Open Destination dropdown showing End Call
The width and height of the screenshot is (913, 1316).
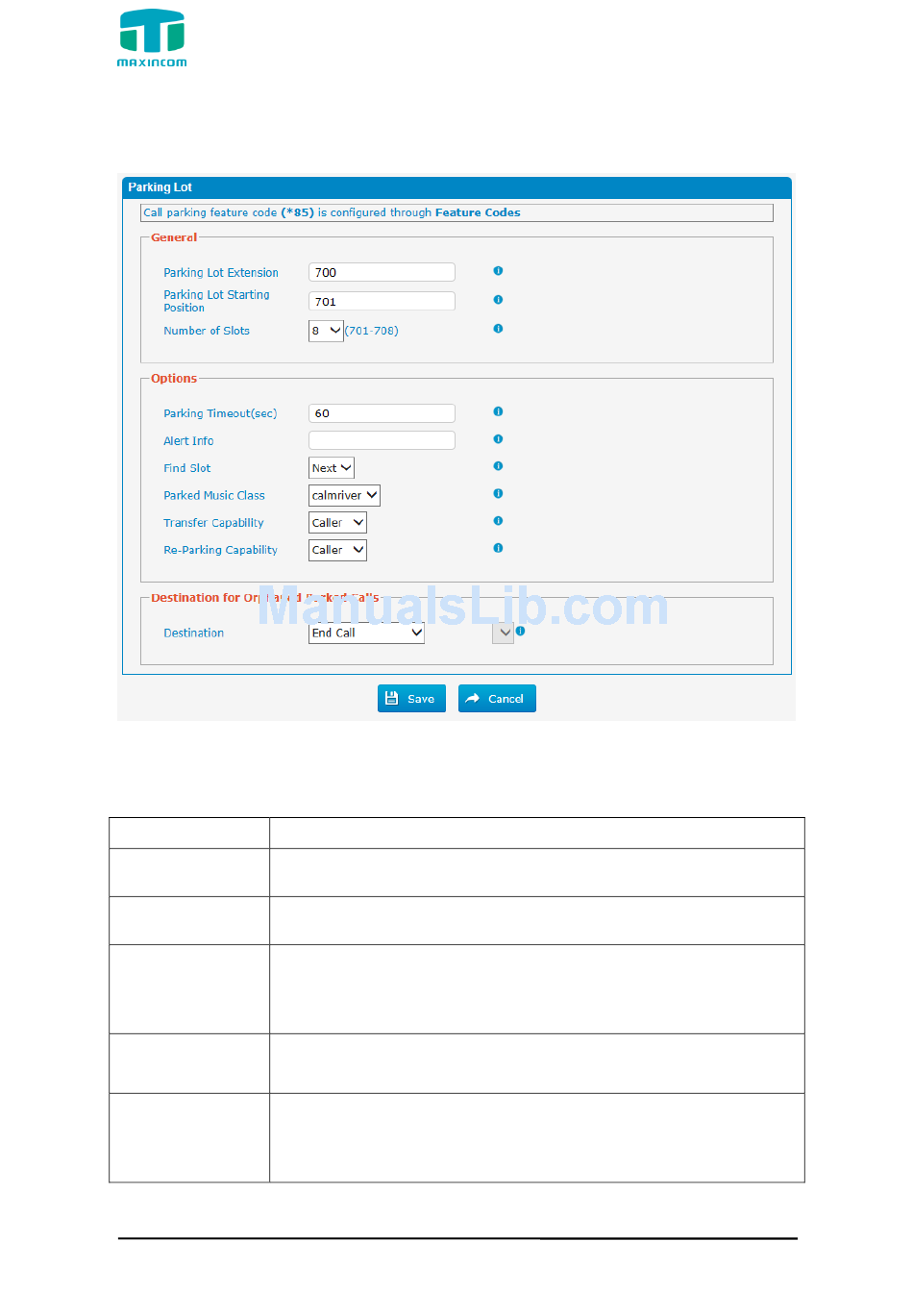coord(366,633)
